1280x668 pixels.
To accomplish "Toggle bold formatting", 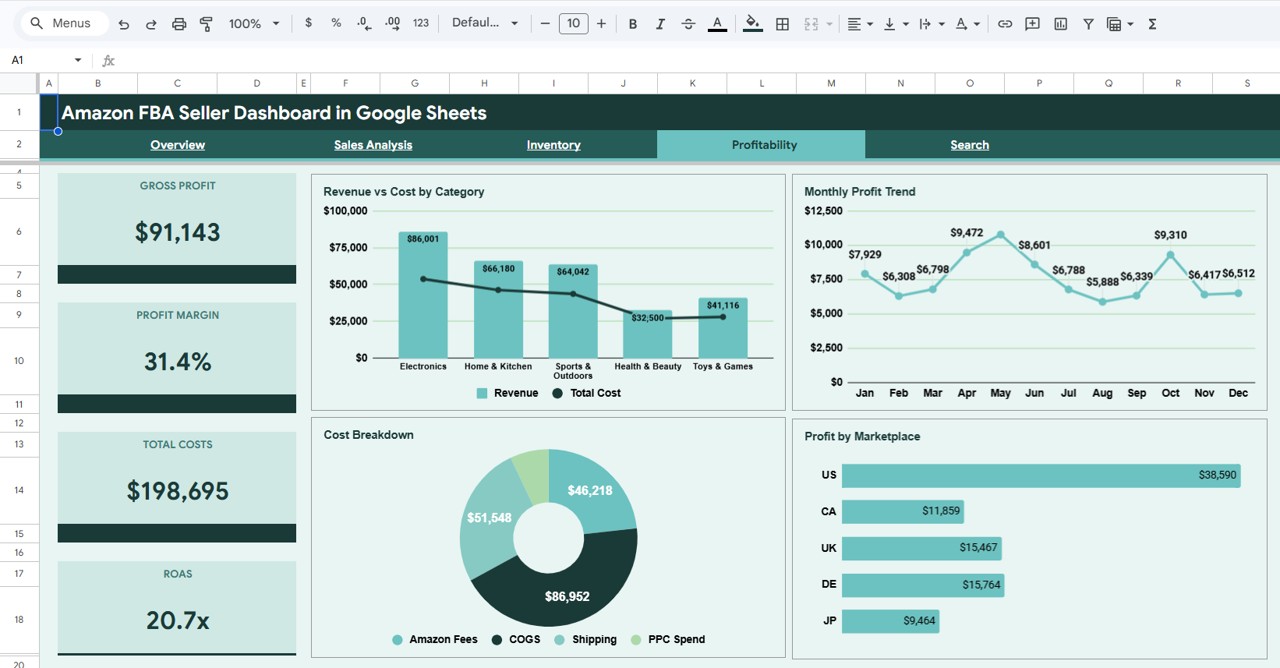I will 633,23.
